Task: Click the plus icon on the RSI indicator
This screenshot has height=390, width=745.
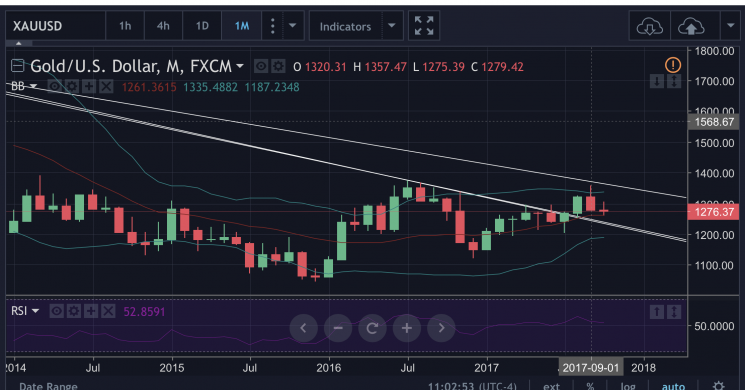Action: coord(91,311)
